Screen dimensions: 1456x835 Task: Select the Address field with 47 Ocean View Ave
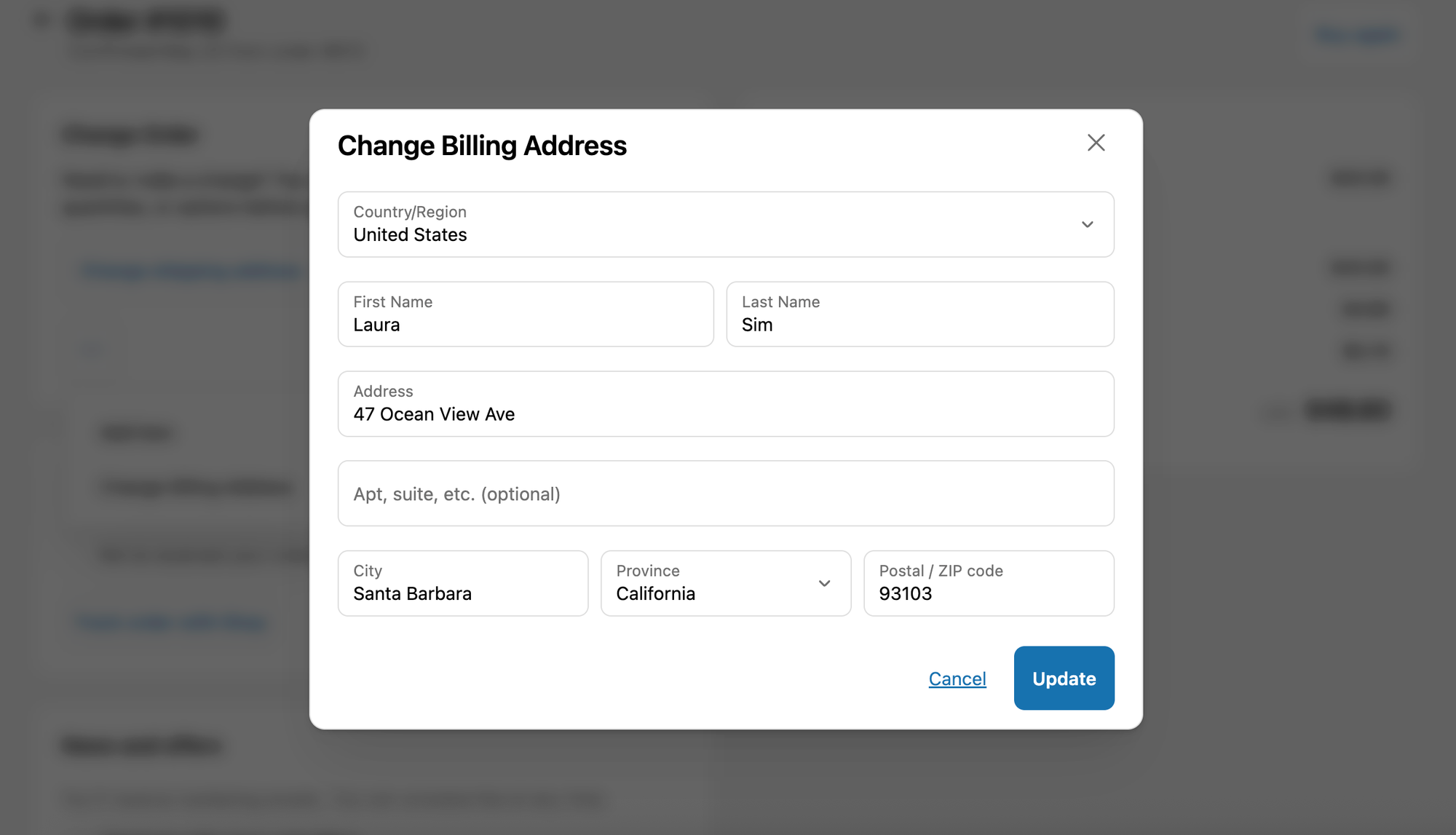pyautogui.click(x=725, y=404)
